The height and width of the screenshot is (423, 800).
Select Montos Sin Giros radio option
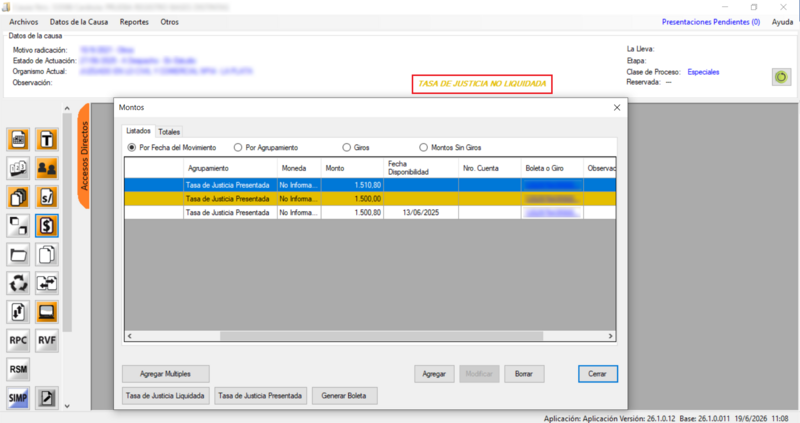(450, 147)
